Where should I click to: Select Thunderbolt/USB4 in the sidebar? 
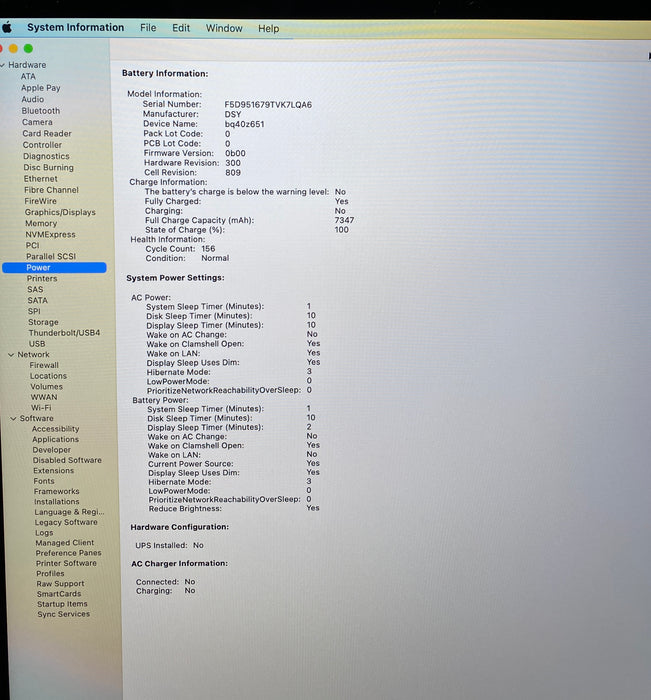[x=64, y=333]
